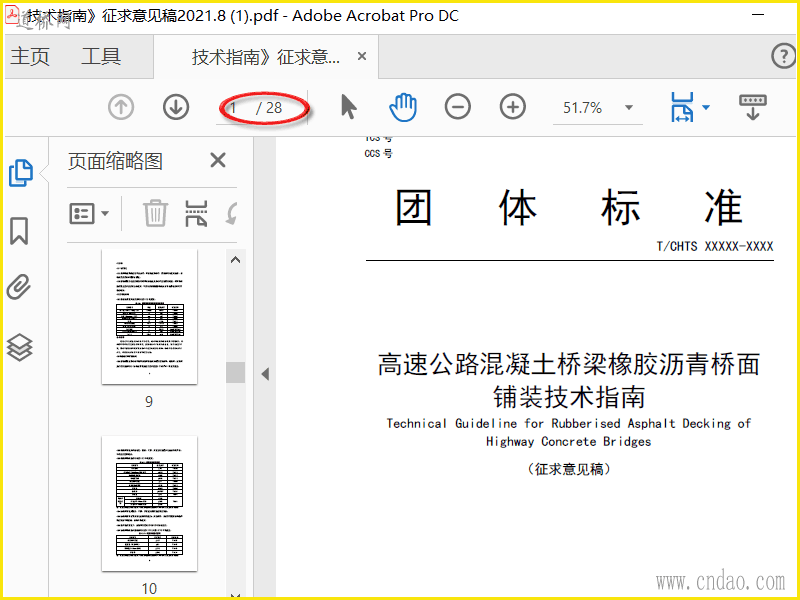The height and width of the screenshot is (600, 800).
Task: Open the Help question mark icon
Action: [783, 56]
